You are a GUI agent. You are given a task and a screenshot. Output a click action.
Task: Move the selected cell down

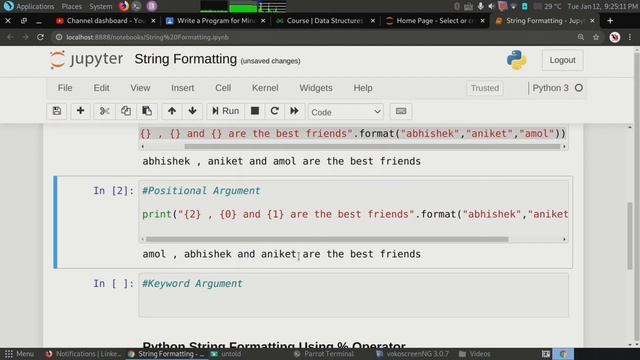pos(193,111)
